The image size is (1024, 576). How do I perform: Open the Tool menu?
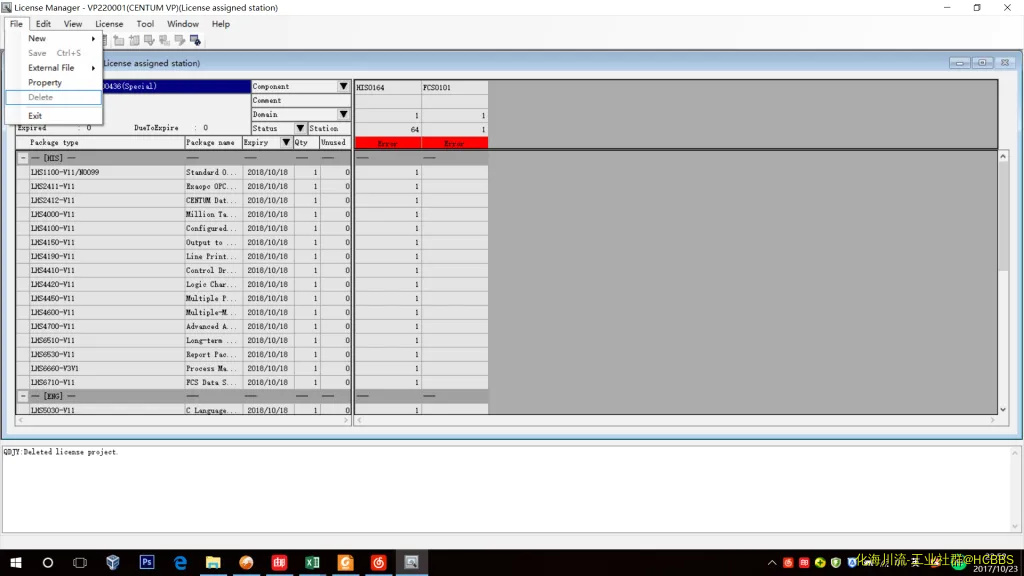(x=145, y=24)
